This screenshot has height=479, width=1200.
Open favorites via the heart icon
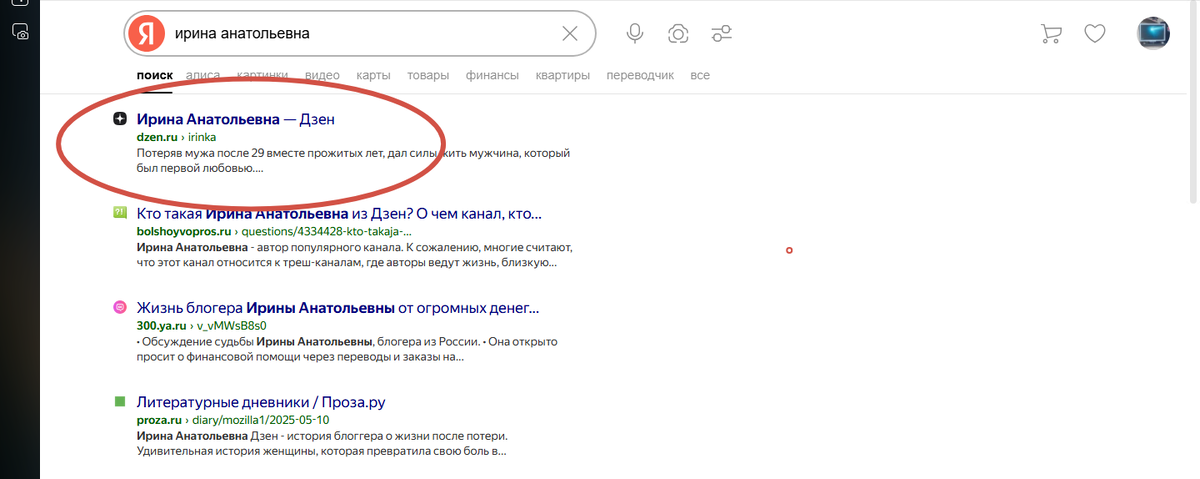pyautogui.click(x=1095, y=34)
